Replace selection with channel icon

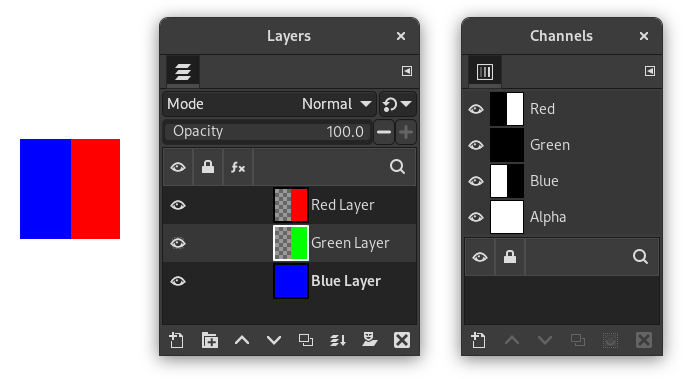(x=610, y=340)
